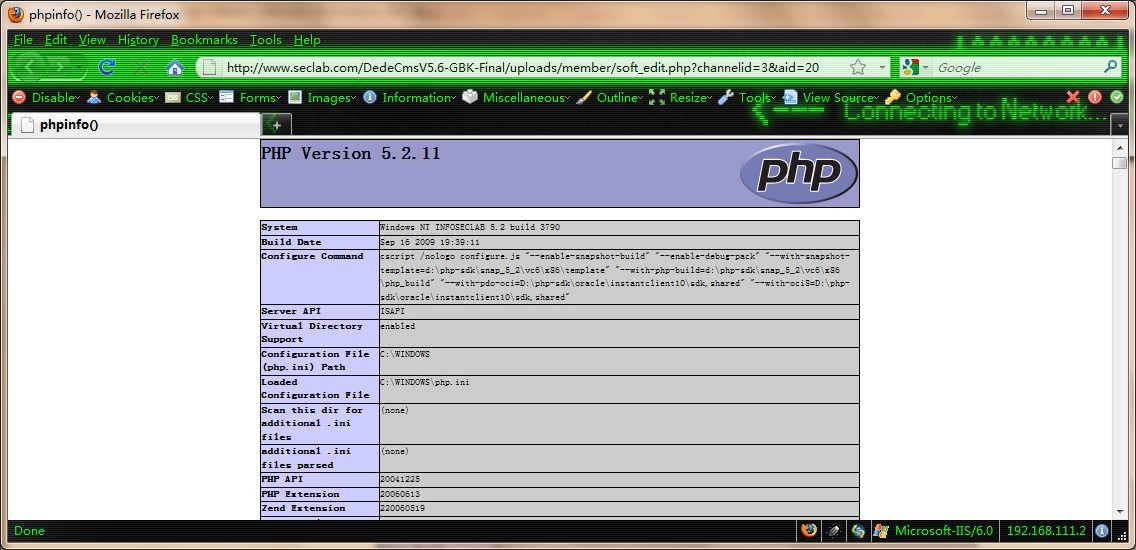Click the red exclamation warning icon
Image resolution: width=1136 pixels, height=550 pixels.
(1095, 97)
